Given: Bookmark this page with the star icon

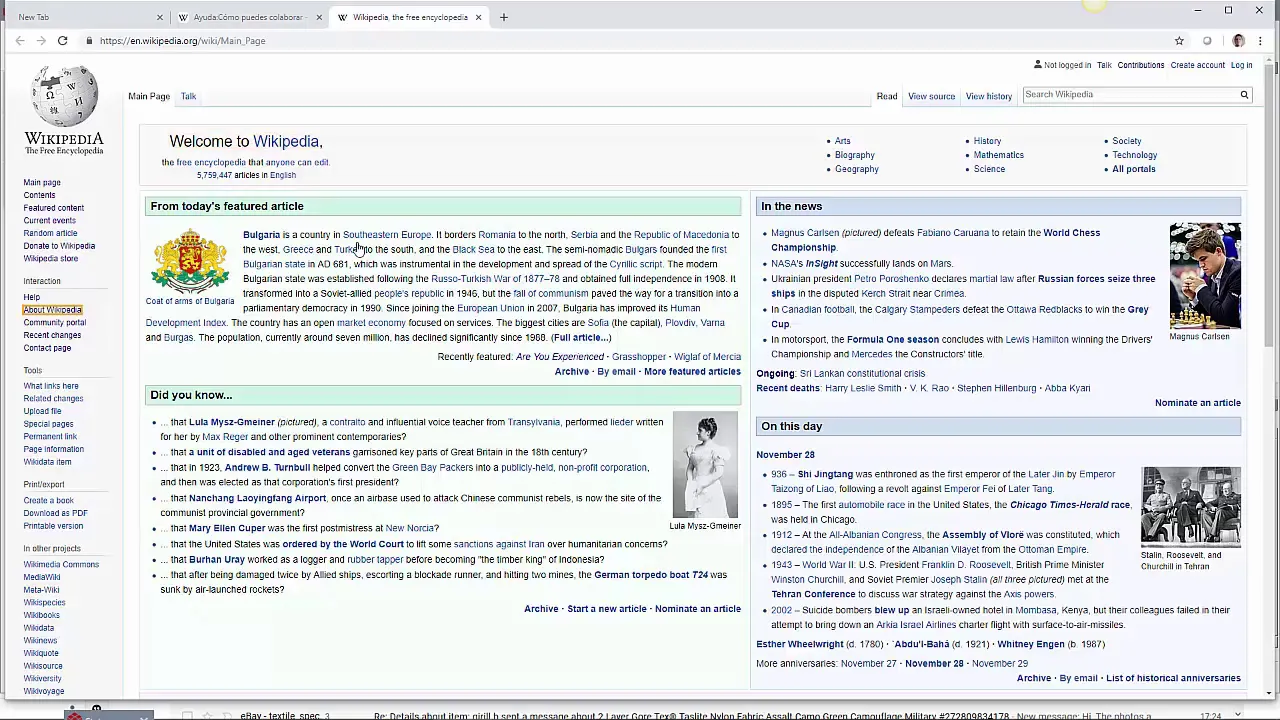Looking at the screenshot, I should point(1179,41).
